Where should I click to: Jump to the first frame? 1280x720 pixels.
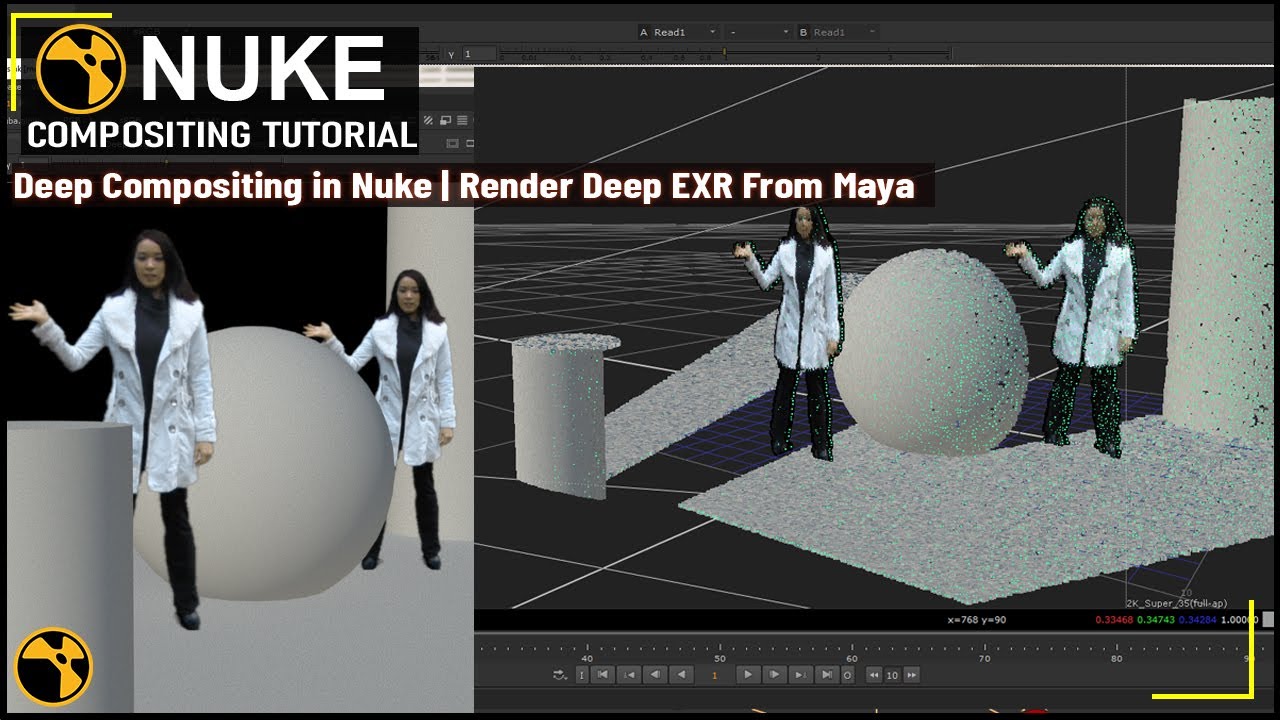pos(603,675)
